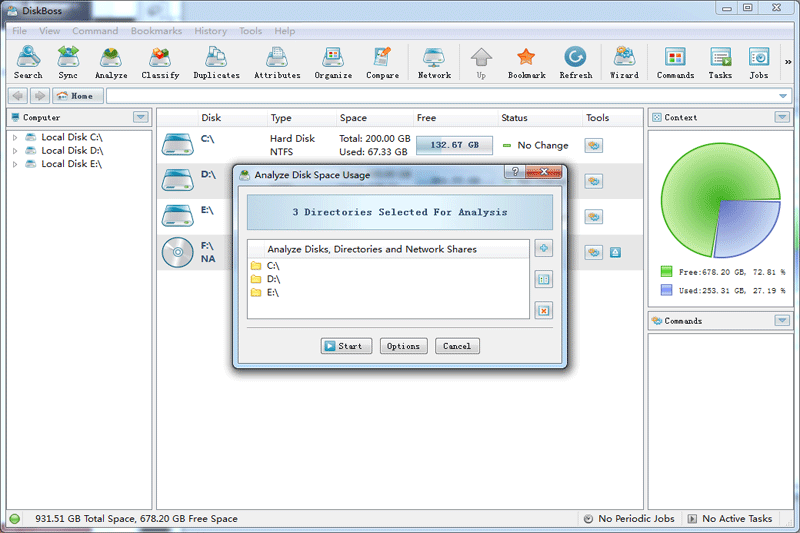Screen dimensions: 800x533
Task: Click the add directory plus icon in dialog
Action: click(543, 249)
